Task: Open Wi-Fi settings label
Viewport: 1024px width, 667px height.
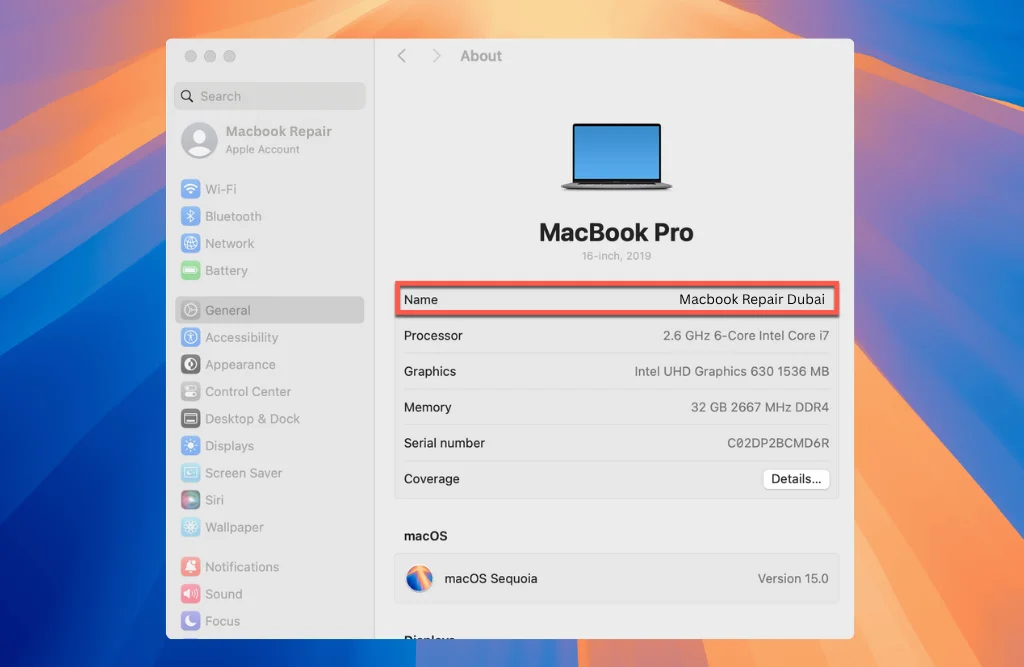Action: coord(221,189)
